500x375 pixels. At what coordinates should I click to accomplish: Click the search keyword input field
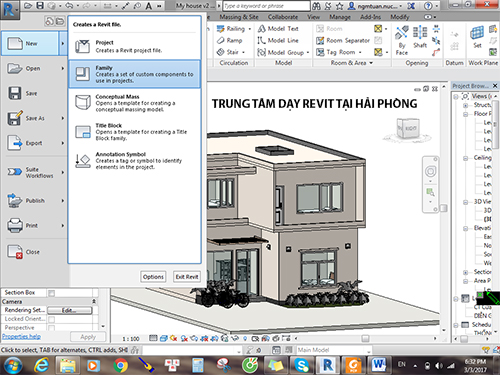266,6
